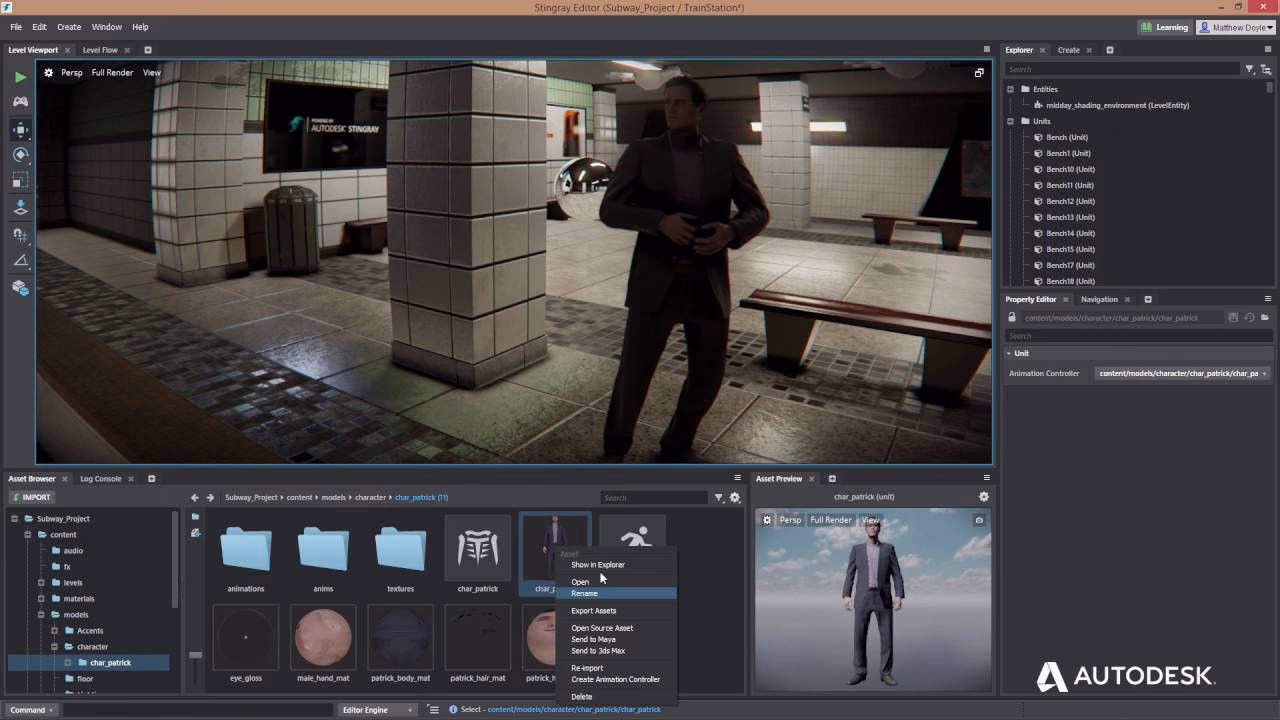1280x720 pixels.
Task: Click the models breadcrumb in Asset Browser
Action: tap(333, 497)
